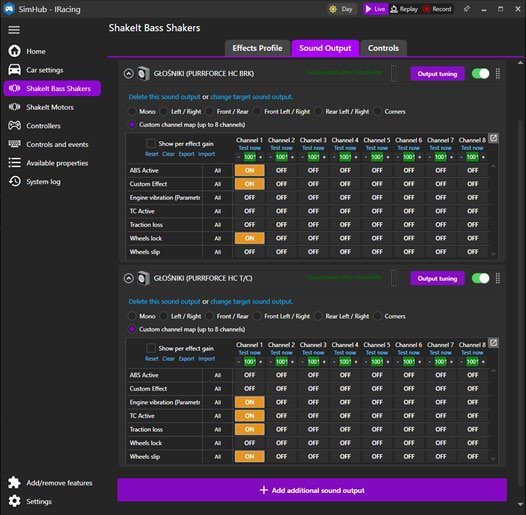Open Controls and events in sidebar

[52, 144]
